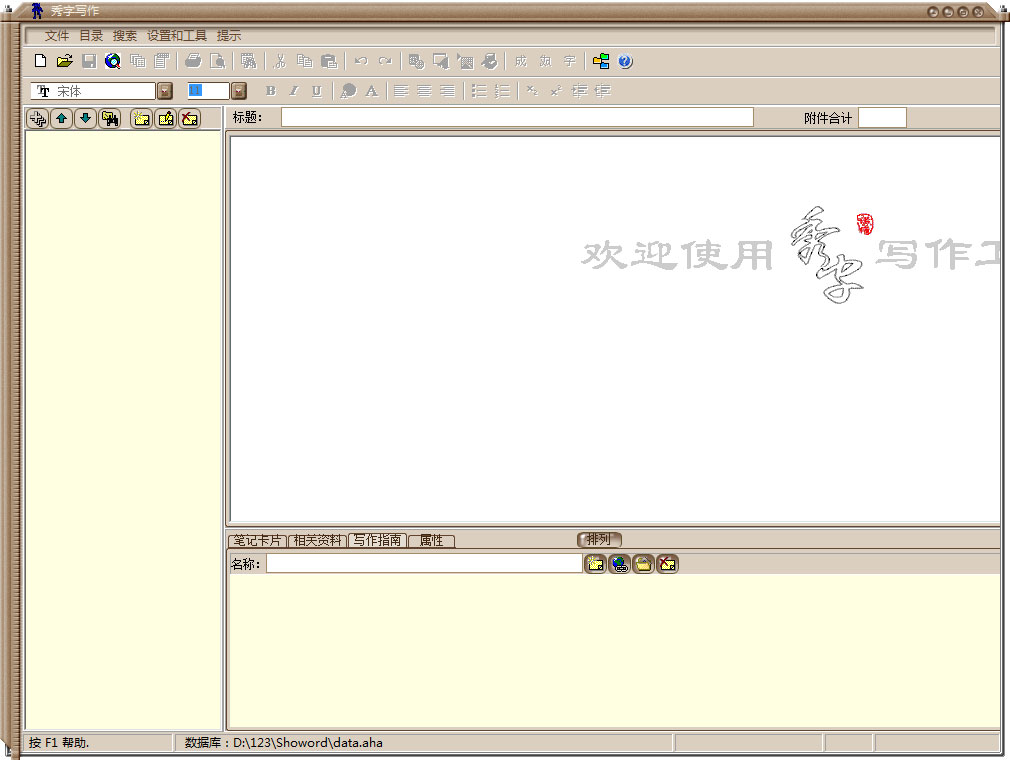Viewport: 1010px width, 760px height.
Task: Click the new card icon next to 名称 field
Action: (x=595, y=563)
